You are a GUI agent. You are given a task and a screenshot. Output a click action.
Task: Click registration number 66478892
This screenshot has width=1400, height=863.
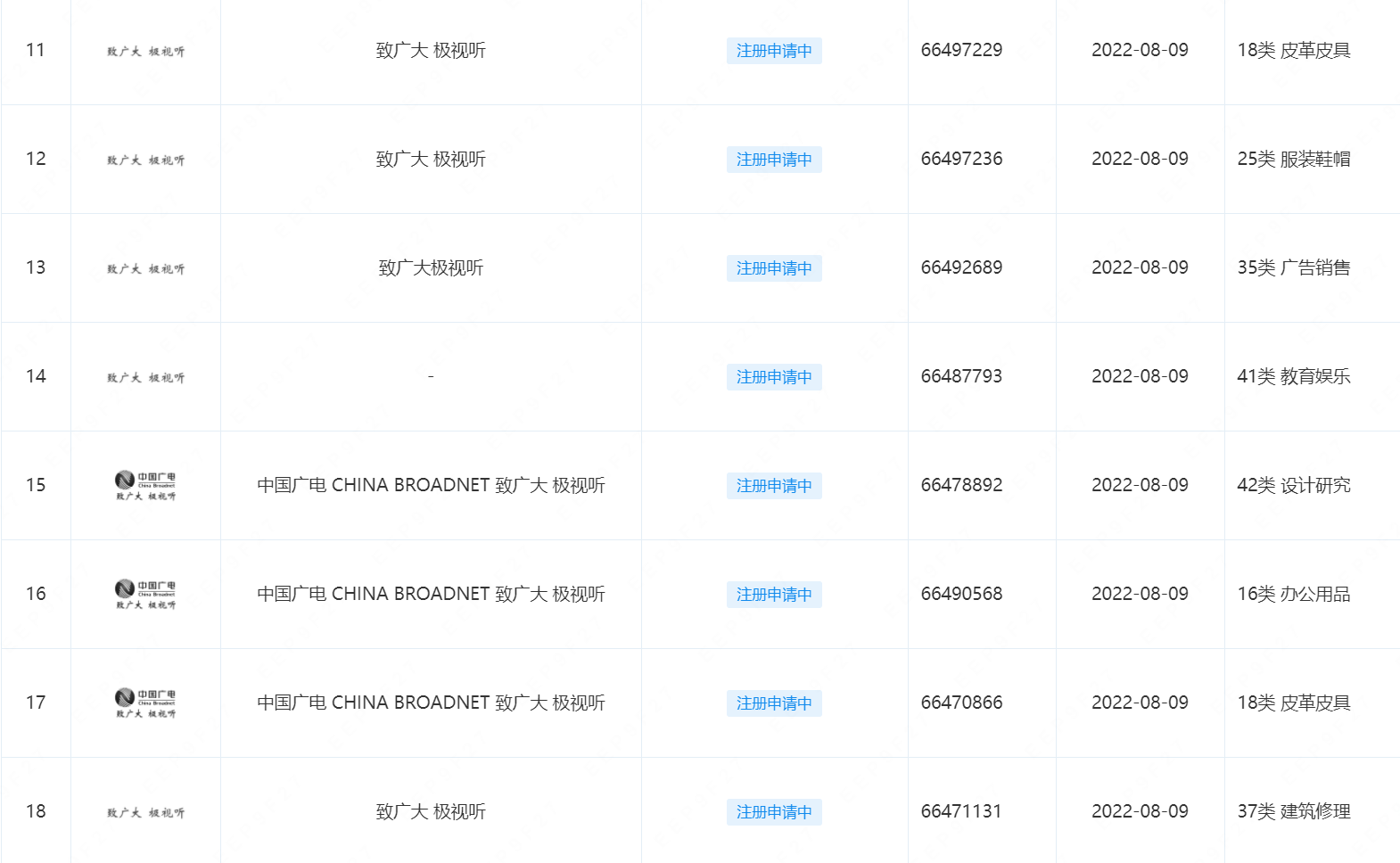coord(961,485)
